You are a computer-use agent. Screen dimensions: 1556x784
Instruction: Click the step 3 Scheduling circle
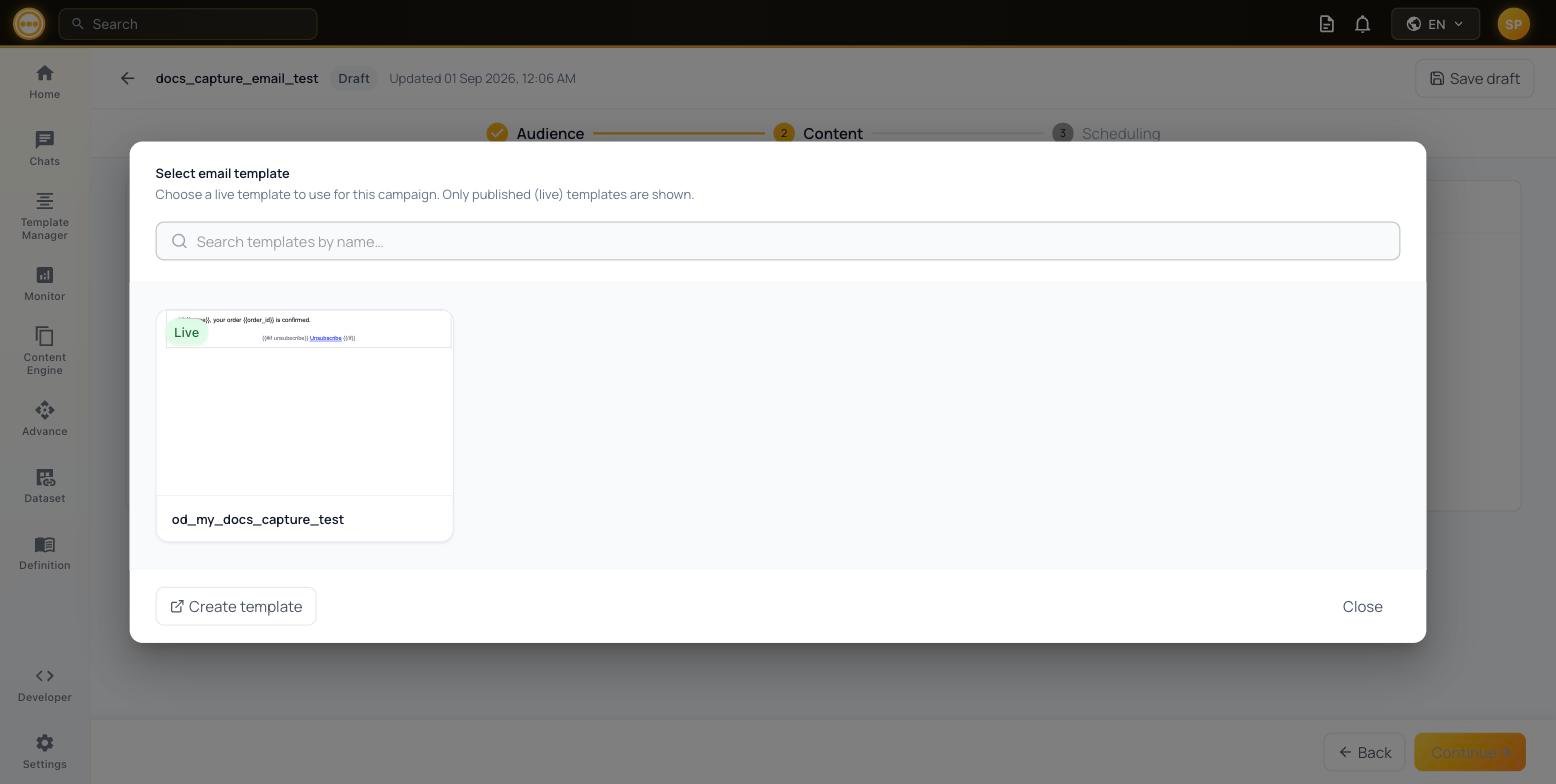[1063, 133]
